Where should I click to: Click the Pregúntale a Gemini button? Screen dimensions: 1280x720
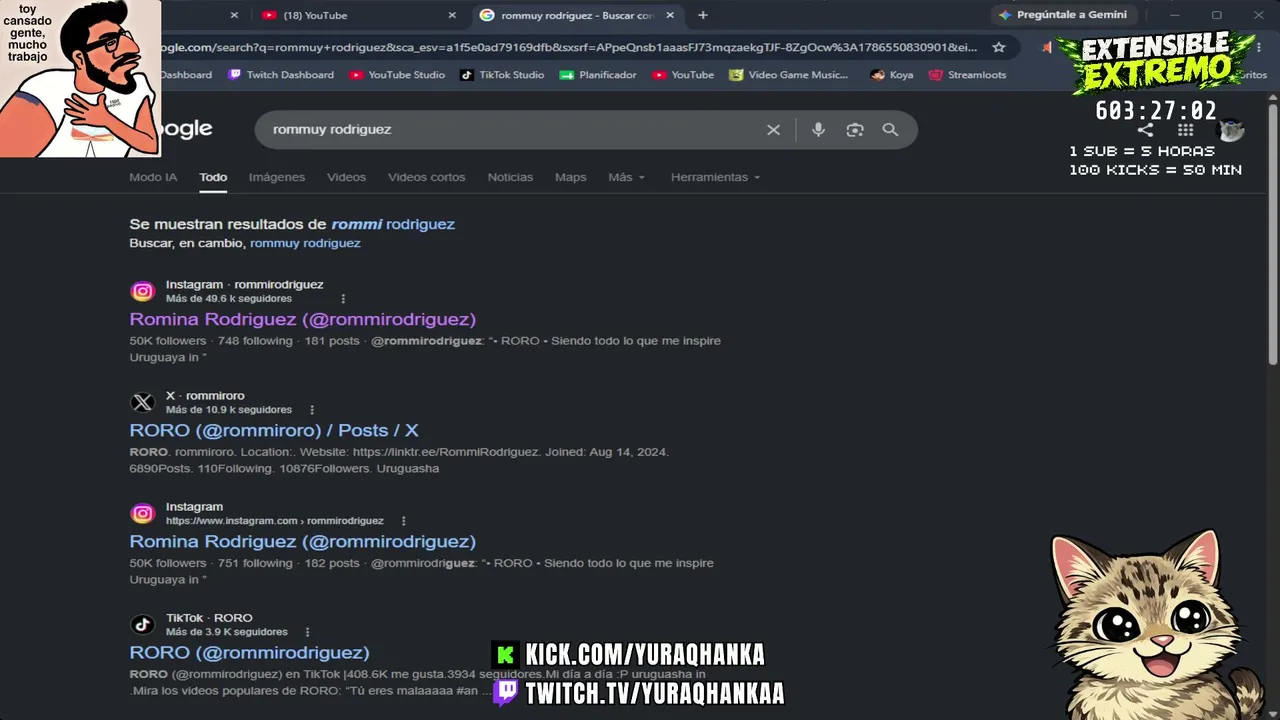[1063, 15]
